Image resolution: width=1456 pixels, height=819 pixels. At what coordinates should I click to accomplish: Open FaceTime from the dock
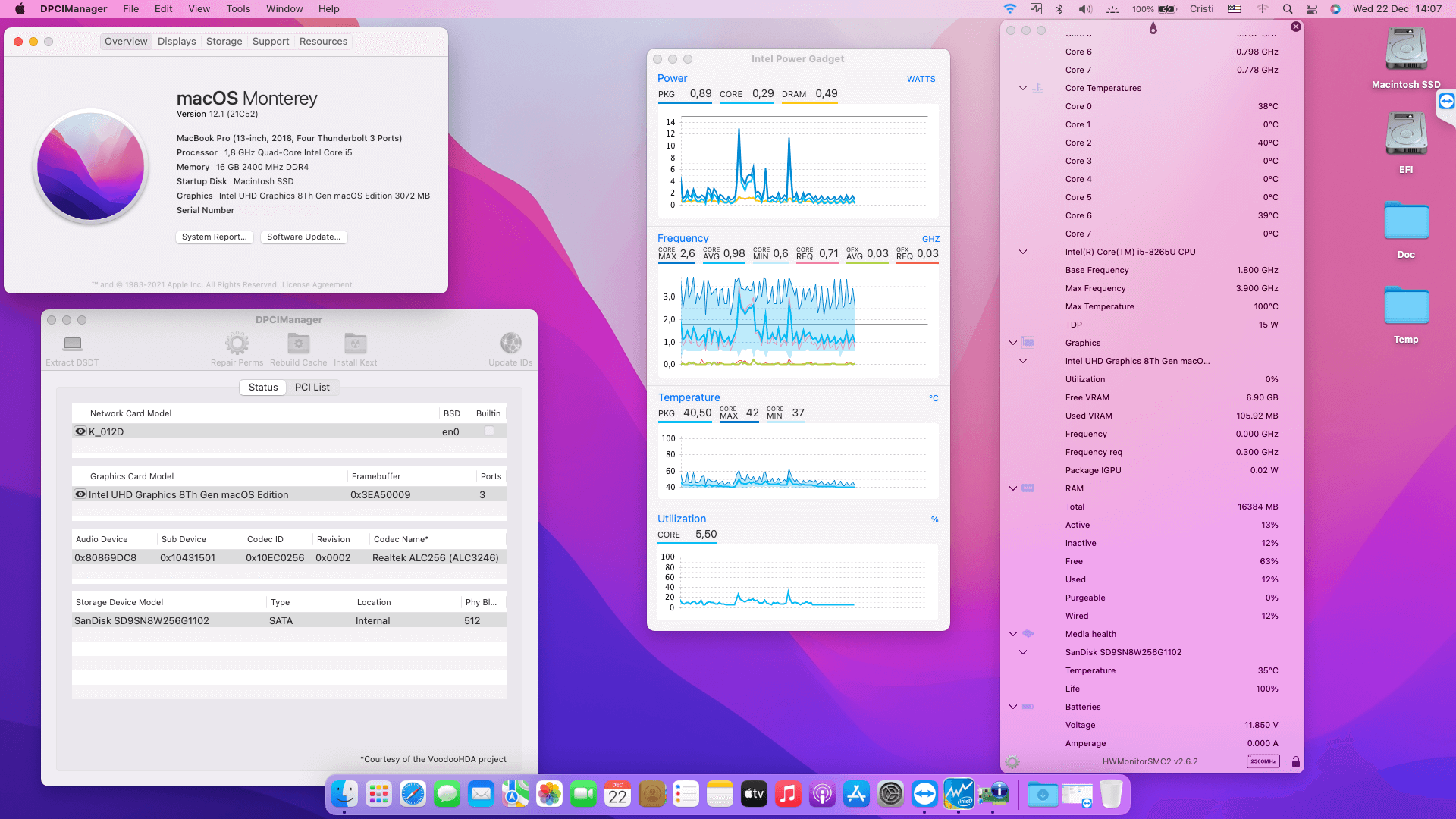pos(583,794)
